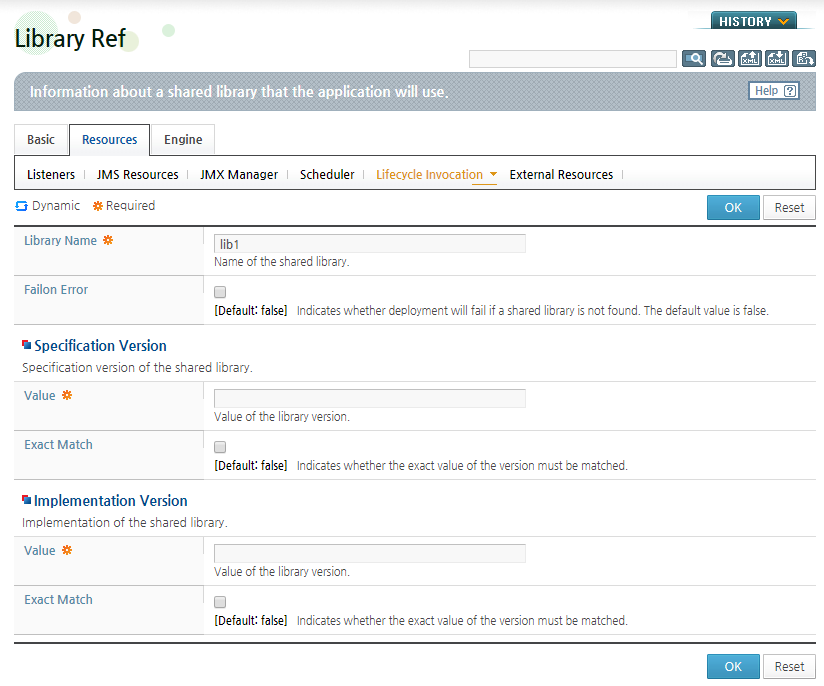
Task: Click the bottom Reset button
Action: 789,667
